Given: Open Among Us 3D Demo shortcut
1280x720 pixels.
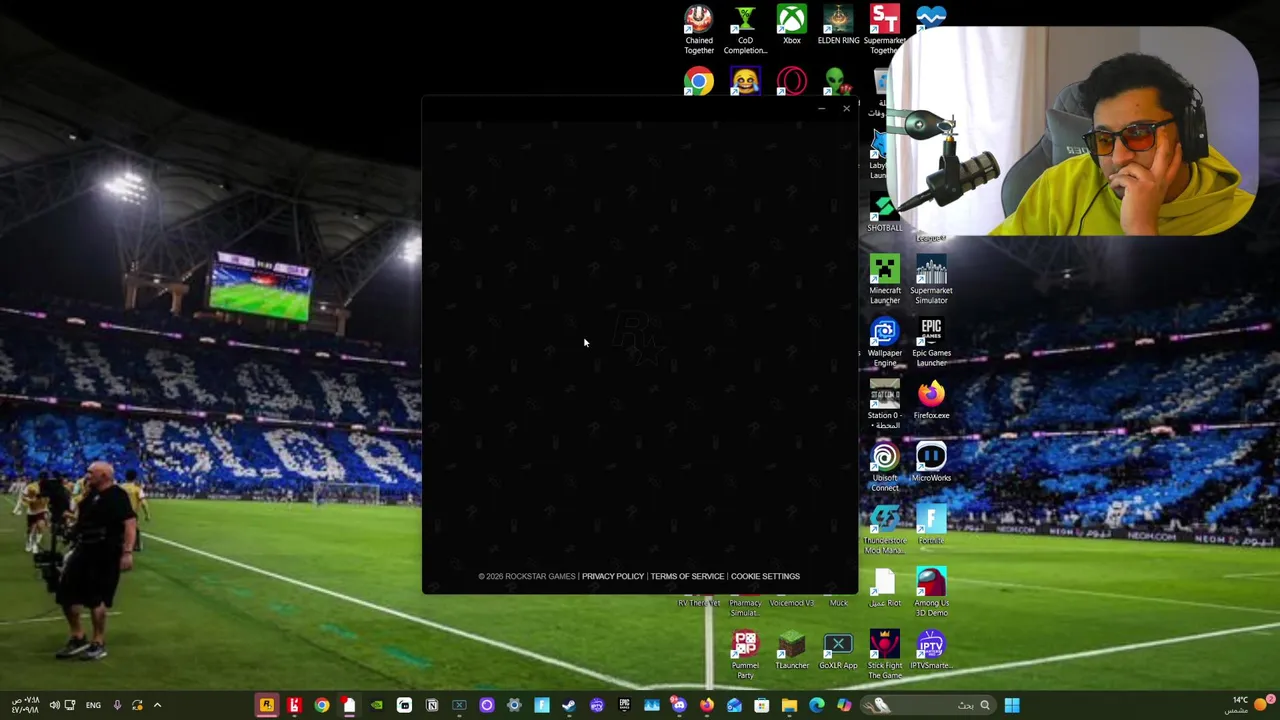Looking at the screenshot, I should (931, 592).
